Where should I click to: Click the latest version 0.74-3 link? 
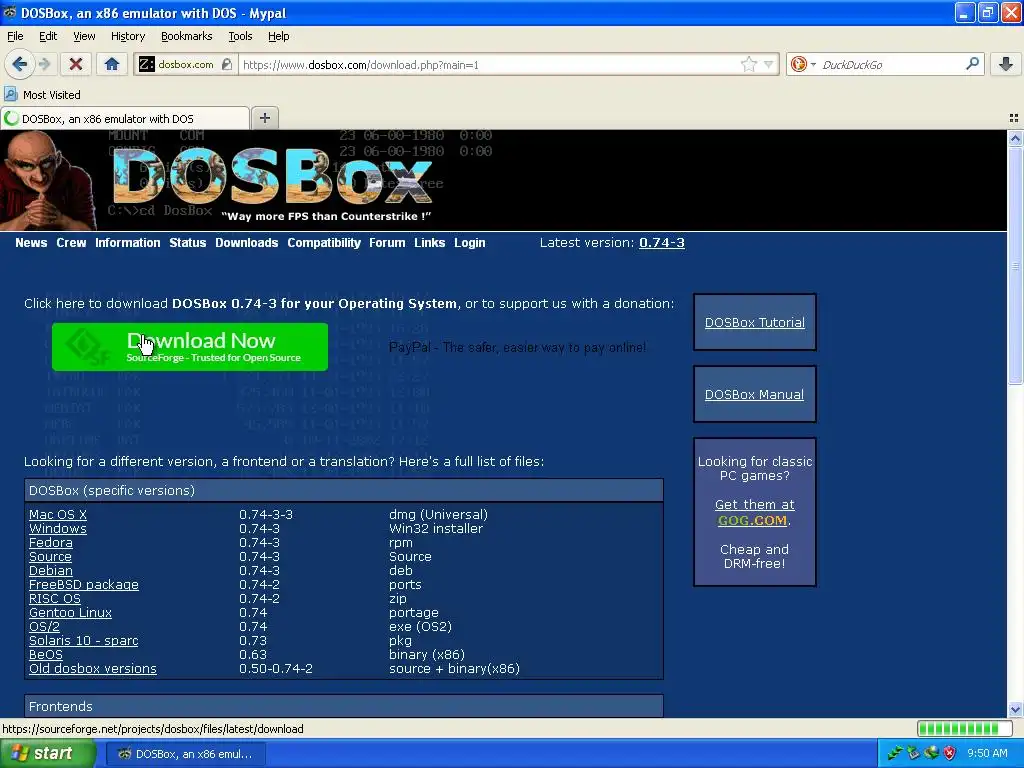point(662,243)
